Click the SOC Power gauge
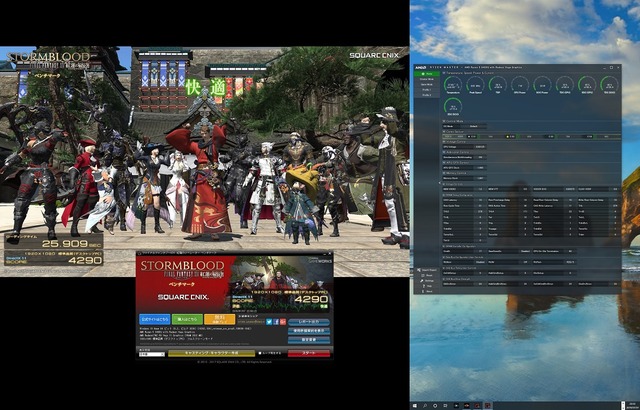This screenshot has width=640, height=410. (542, 85)
